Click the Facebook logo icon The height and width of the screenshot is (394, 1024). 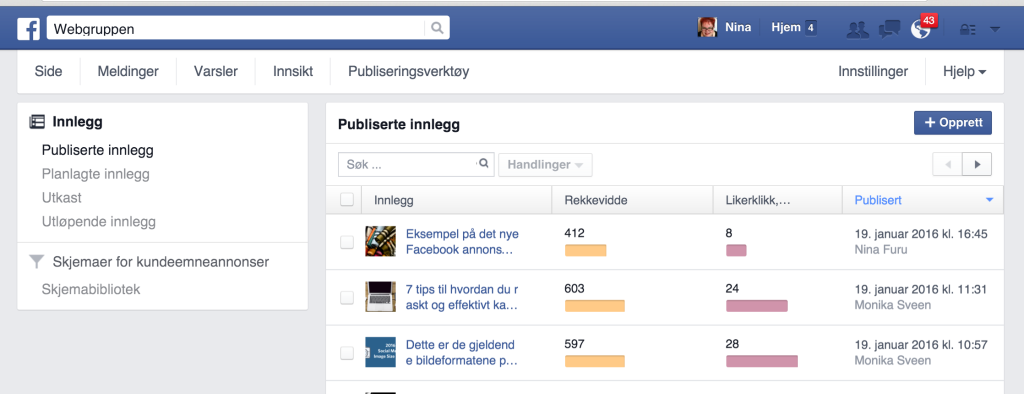click(28, 28)
